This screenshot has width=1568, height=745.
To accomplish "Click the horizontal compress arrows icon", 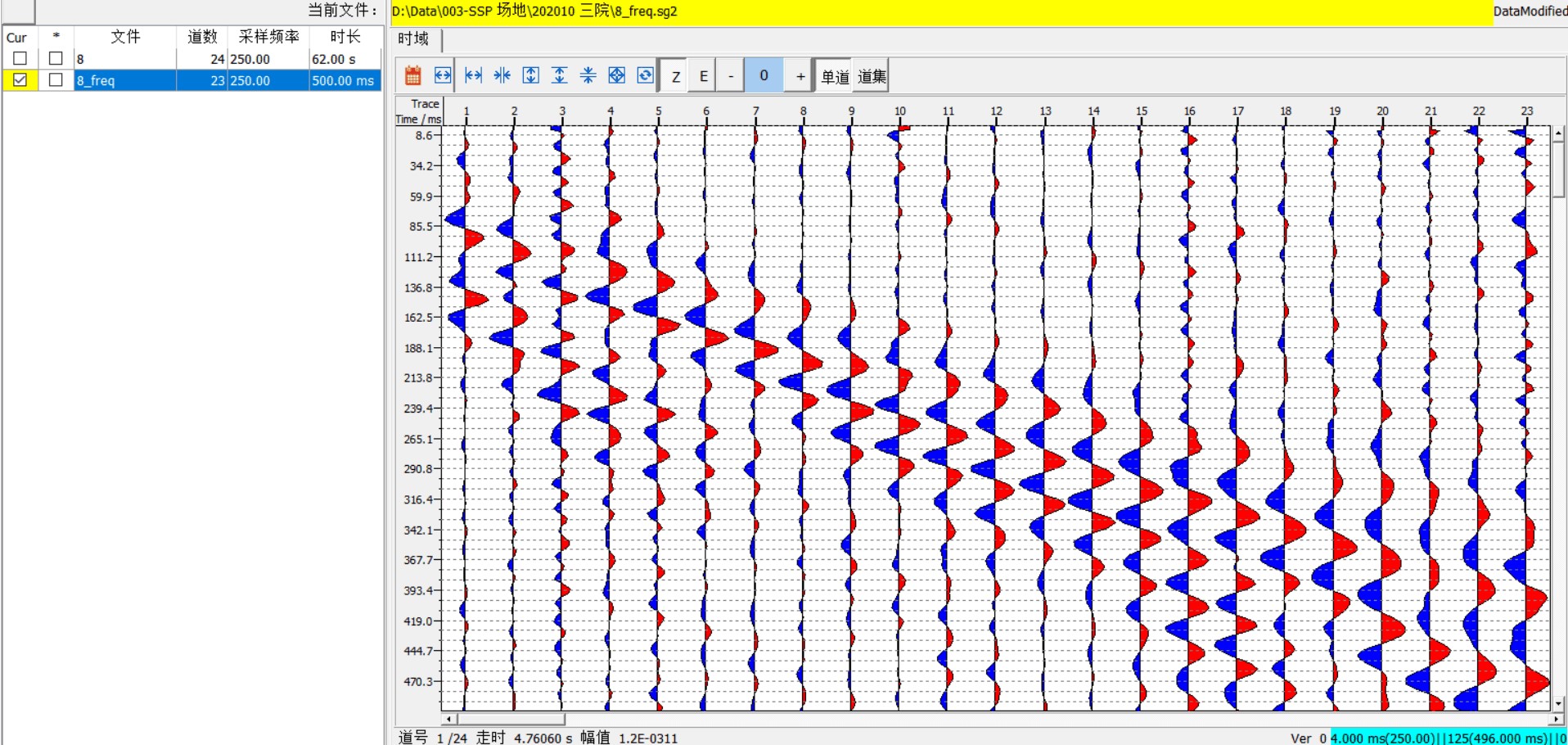I will [502, 76].
